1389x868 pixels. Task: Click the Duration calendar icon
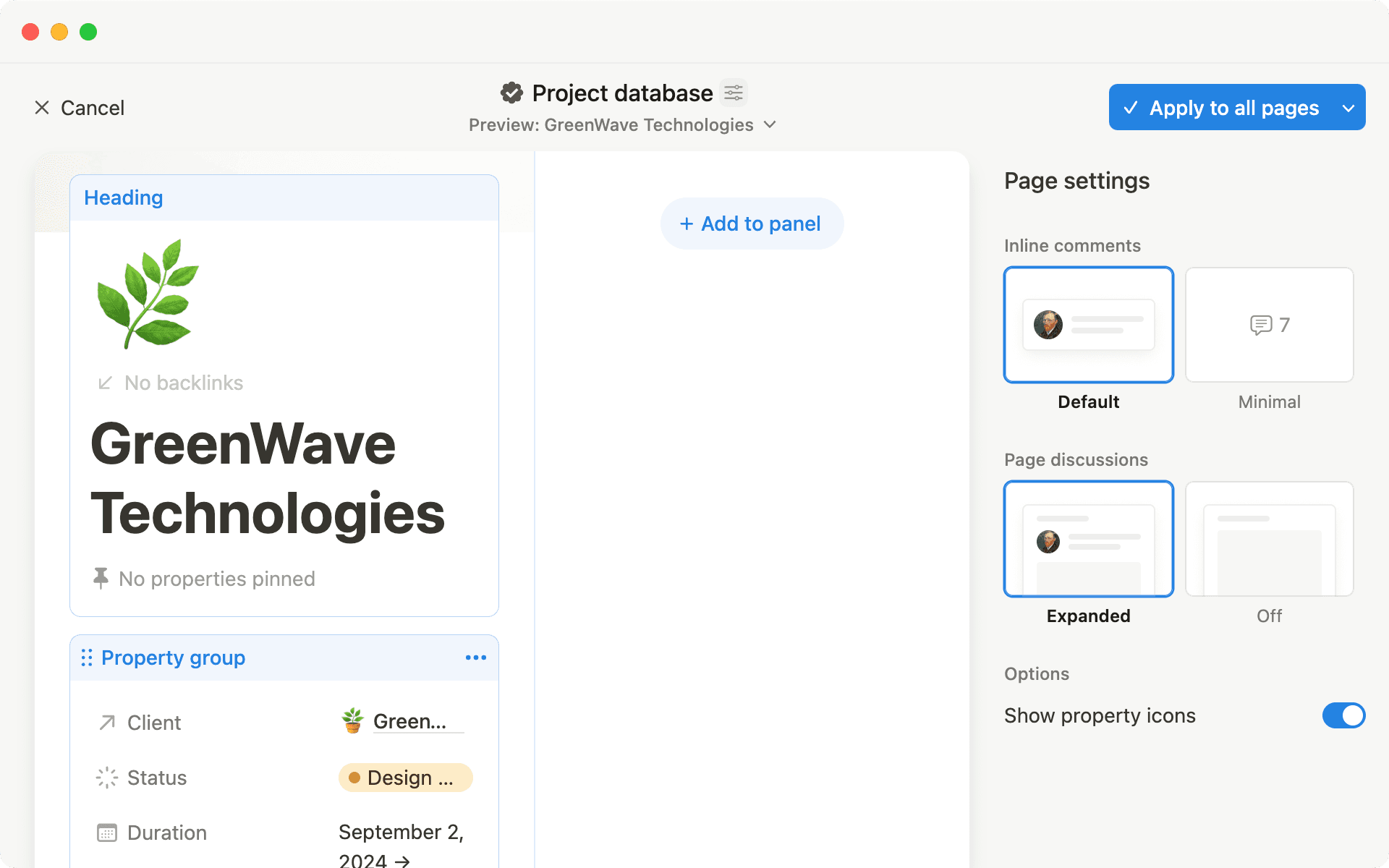pyautogui.click(x=107, y=833)
